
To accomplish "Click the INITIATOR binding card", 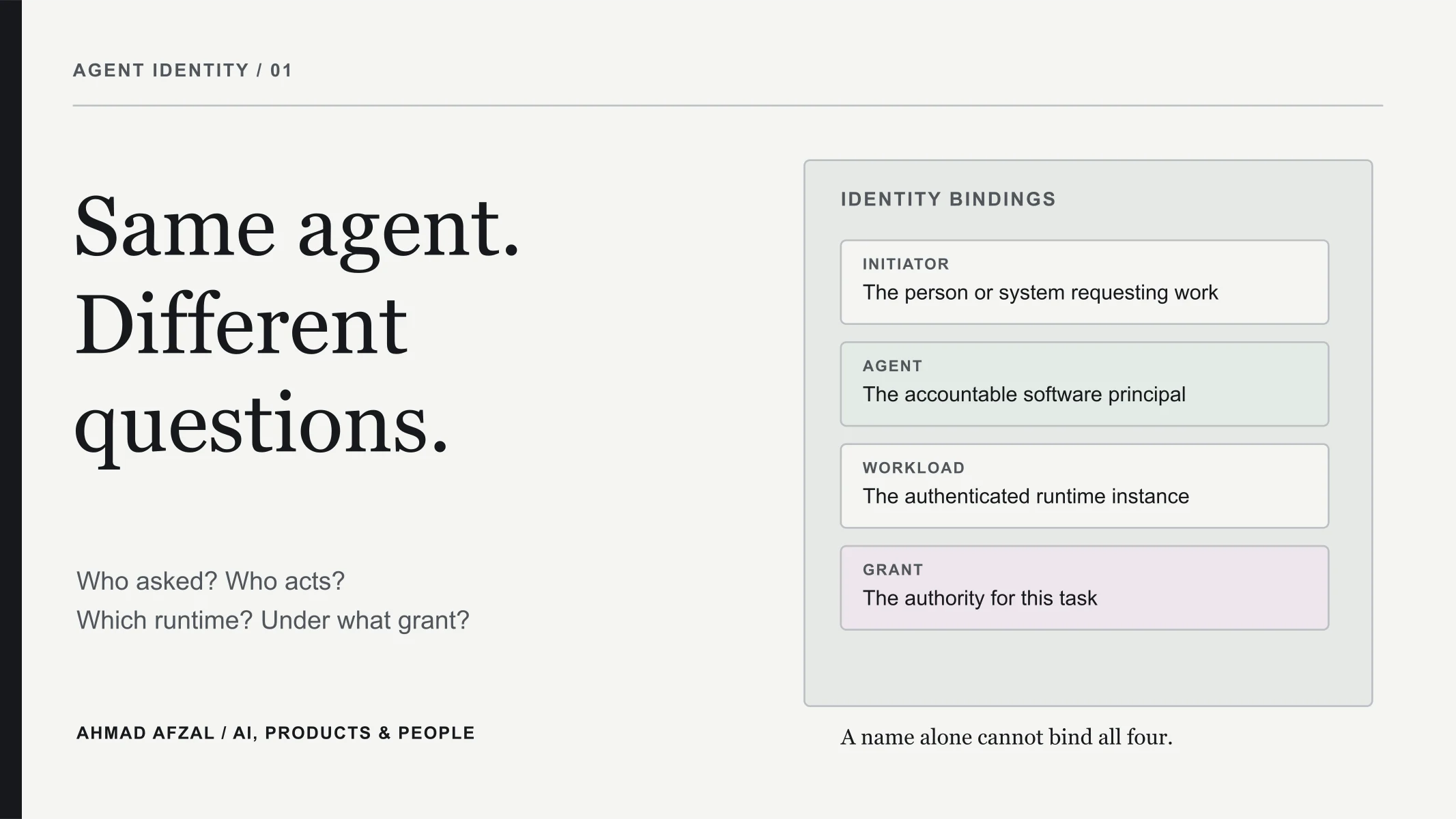I will [1084, 282].
